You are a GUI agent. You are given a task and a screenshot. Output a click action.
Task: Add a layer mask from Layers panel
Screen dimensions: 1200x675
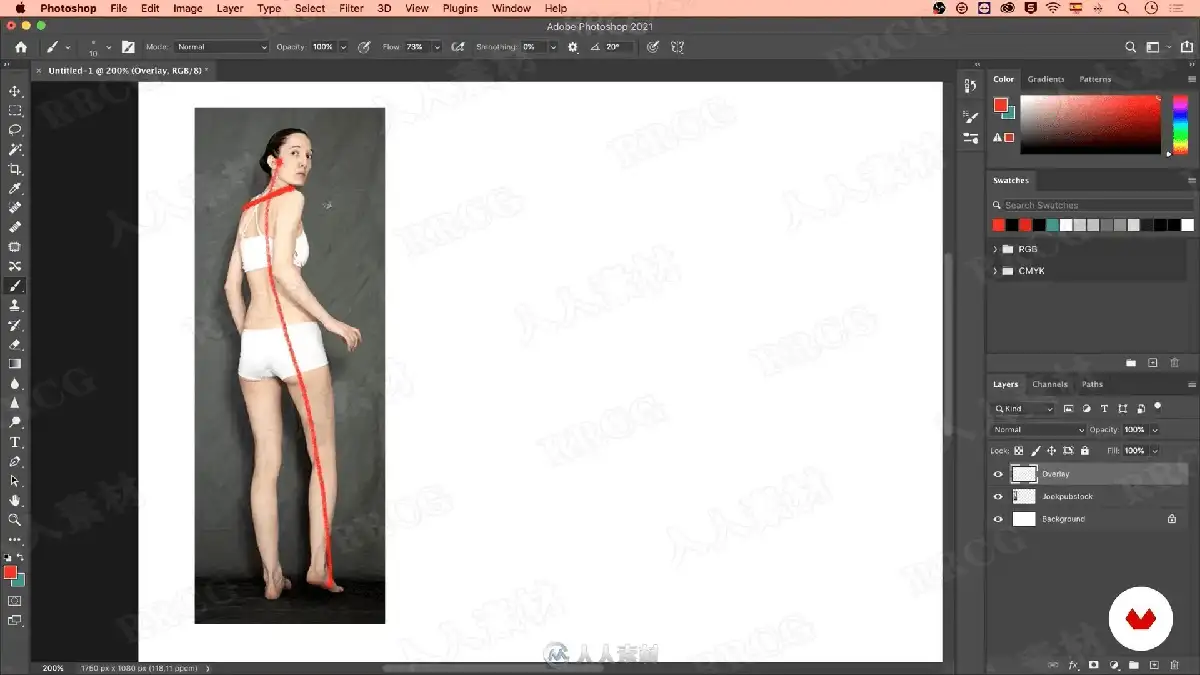tap(1094, 664)
